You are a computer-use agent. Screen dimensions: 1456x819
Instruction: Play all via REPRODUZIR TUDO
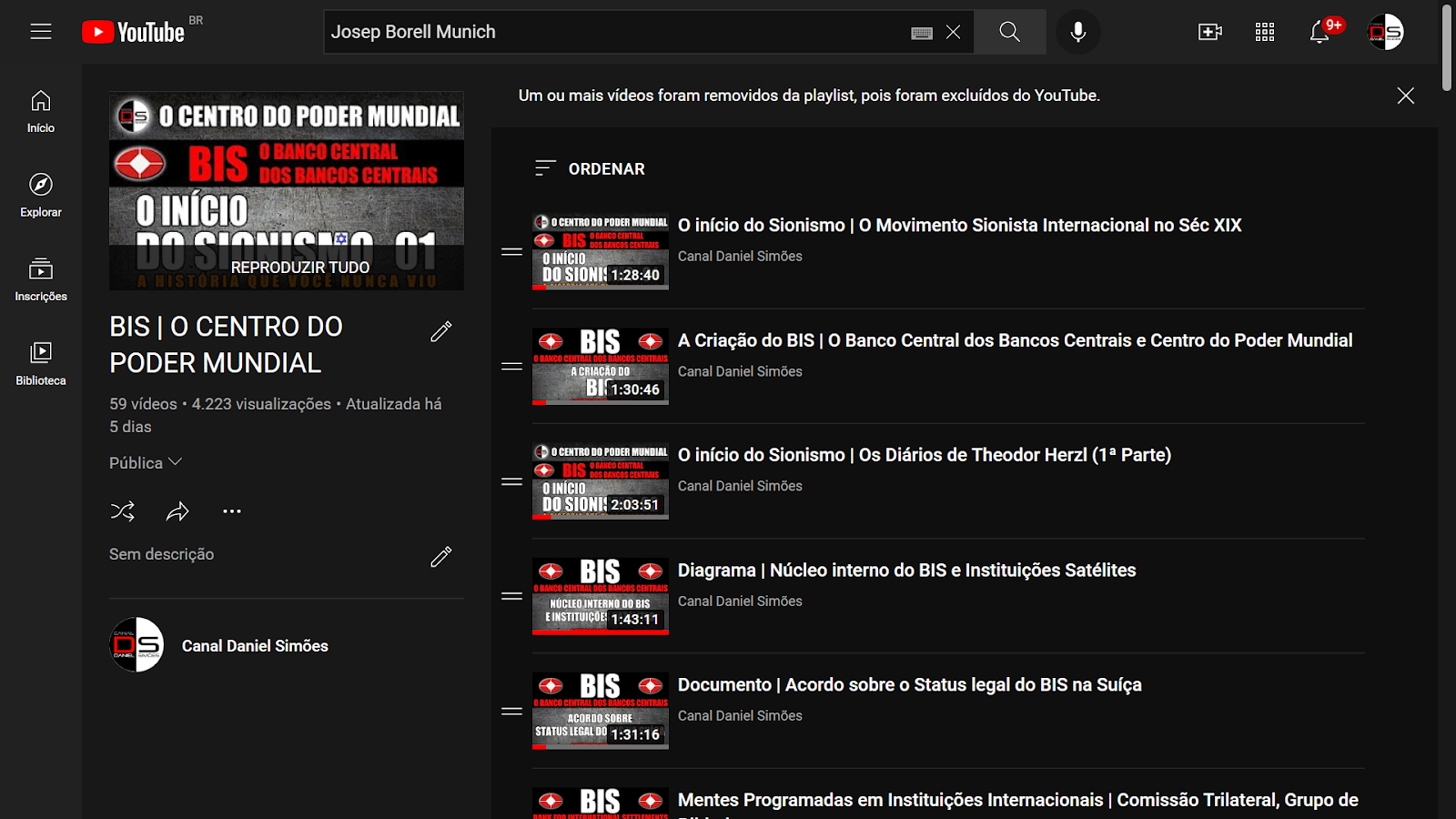click(300, 268)
